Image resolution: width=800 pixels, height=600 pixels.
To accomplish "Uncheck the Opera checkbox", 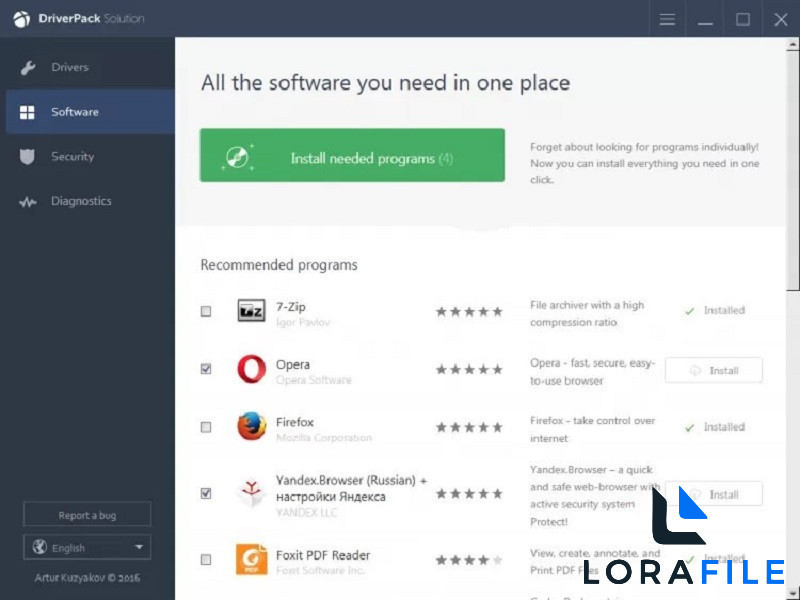I will (x=206, y=368).
